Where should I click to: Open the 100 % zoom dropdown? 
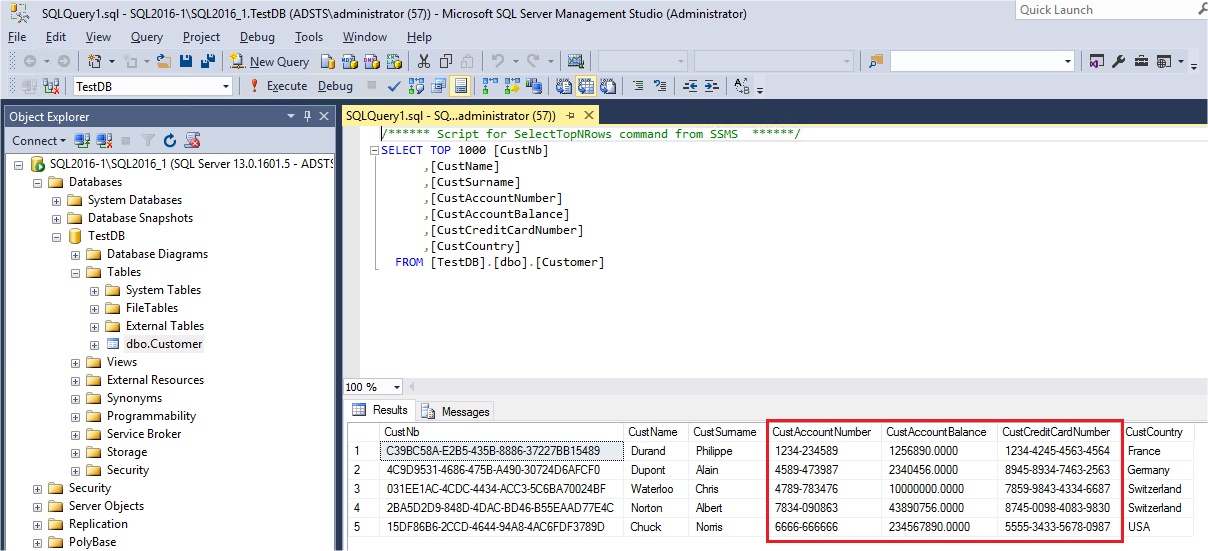[397, 387]
